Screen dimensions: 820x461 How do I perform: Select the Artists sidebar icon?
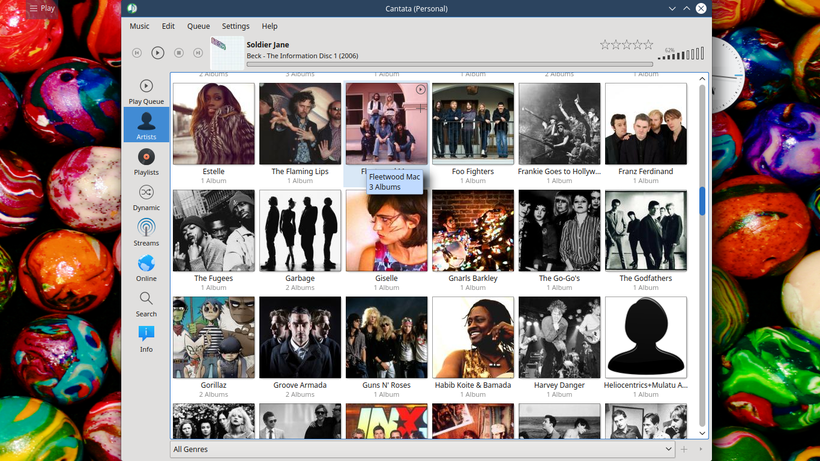(x=146, y=124)
